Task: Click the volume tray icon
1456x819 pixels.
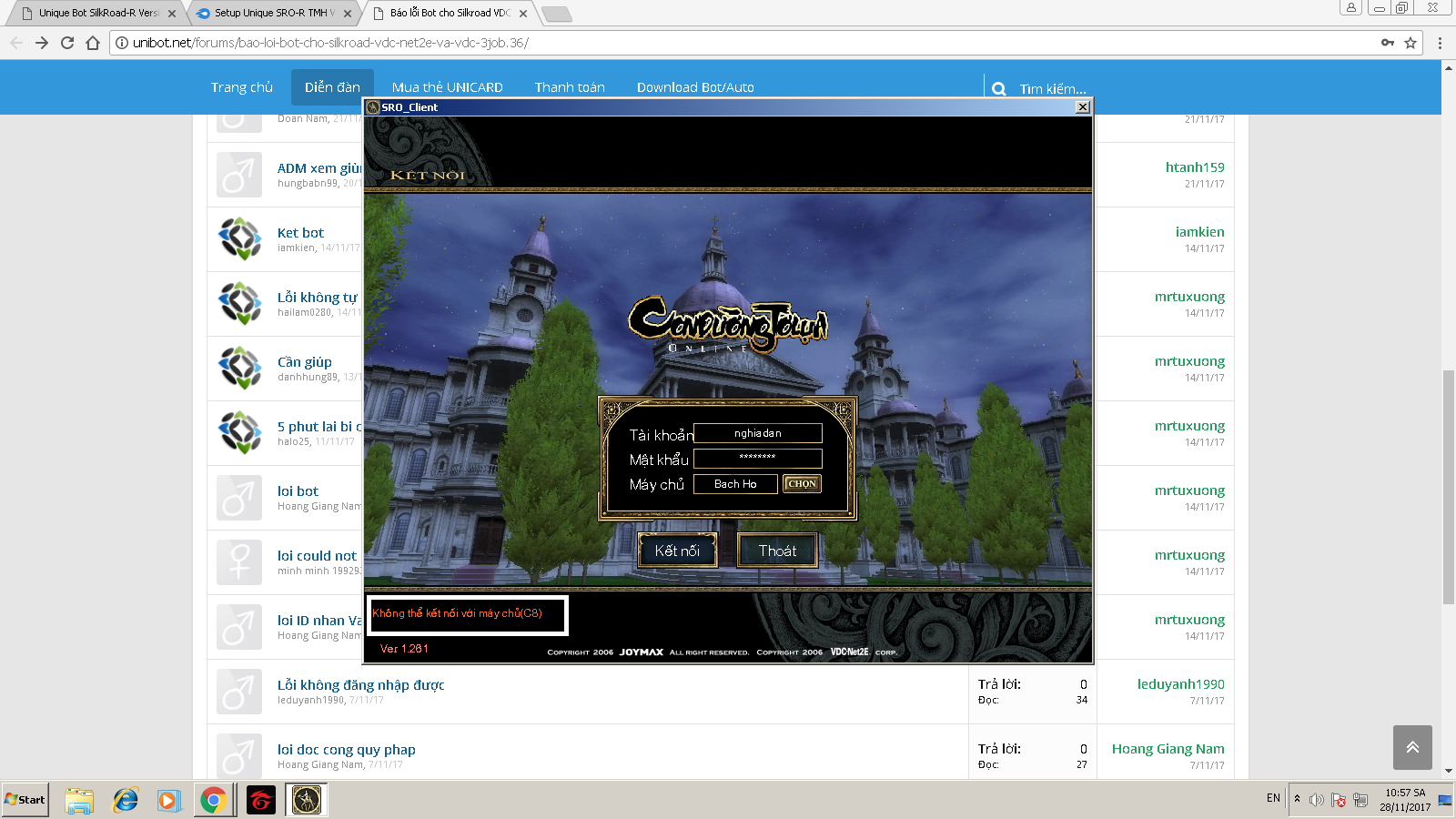Action: tap(1316, 800)
